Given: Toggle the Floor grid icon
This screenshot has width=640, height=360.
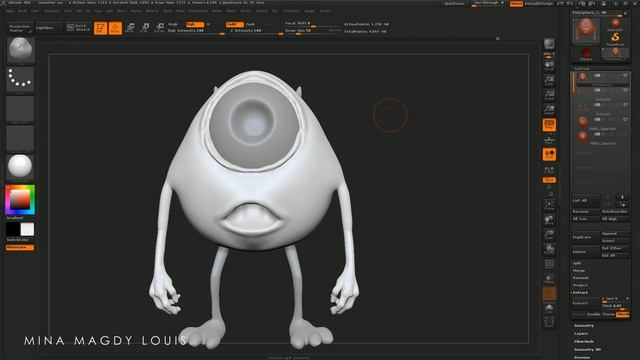Looking at the screenshot, I should [x=549, y=140].
